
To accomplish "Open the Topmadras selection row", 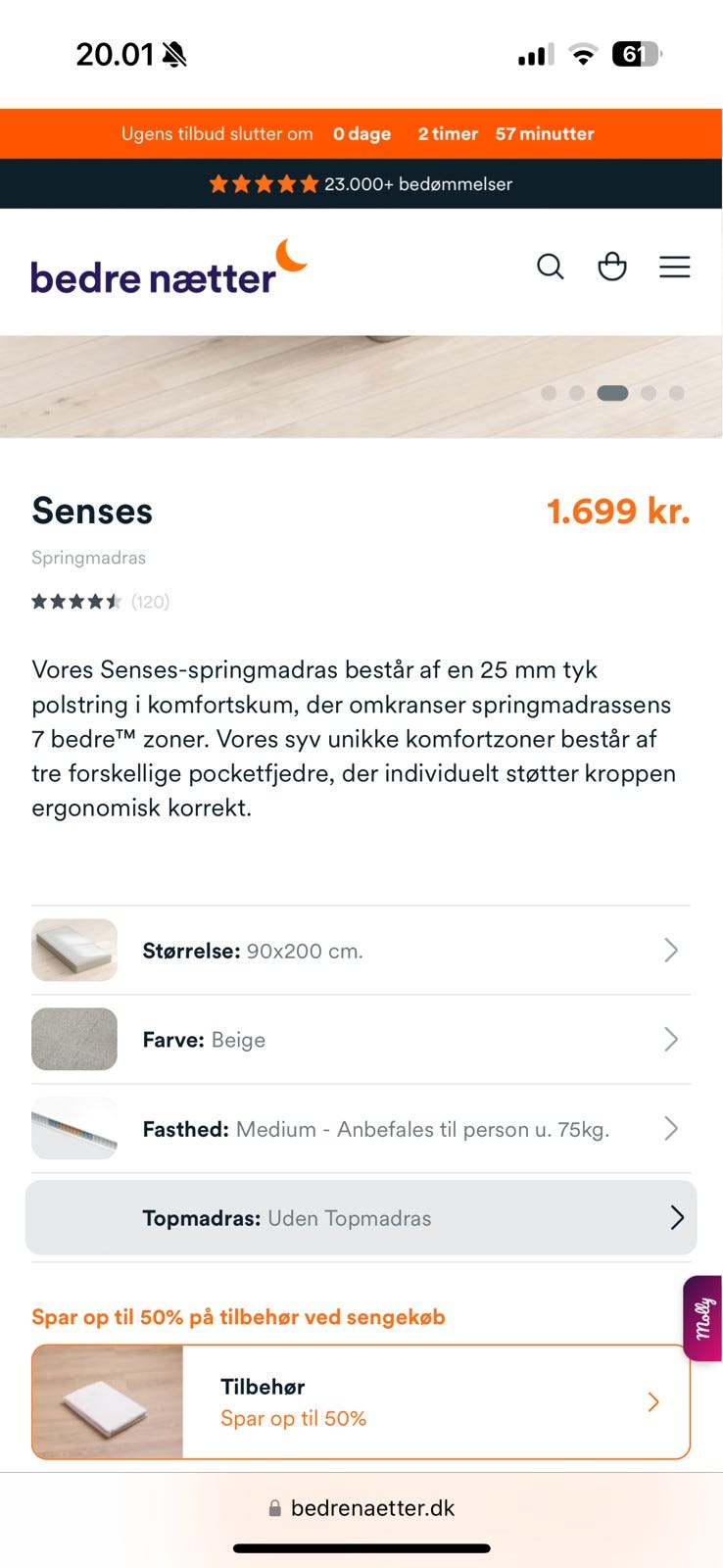I will (361, 1218).
